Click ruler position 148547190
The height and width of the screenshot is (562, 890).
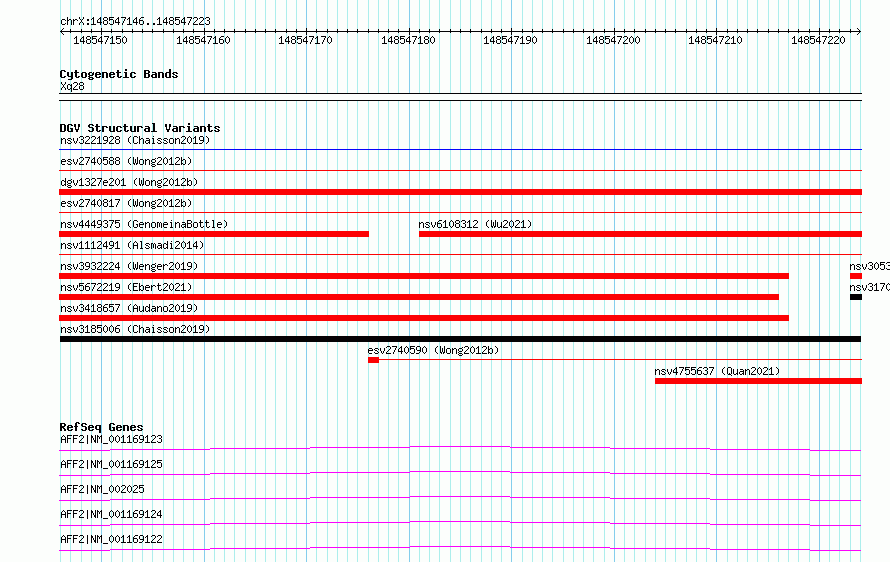pos(510,40)
